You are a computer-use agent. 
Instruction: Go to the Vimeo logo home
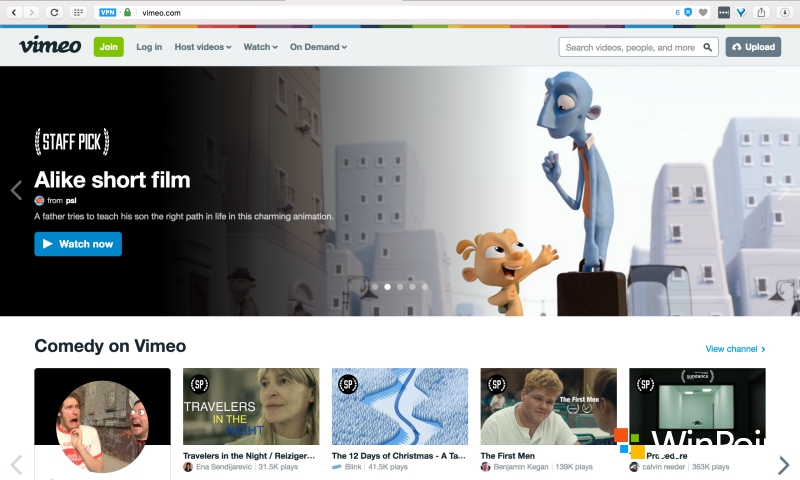click(x=50, y=45)
